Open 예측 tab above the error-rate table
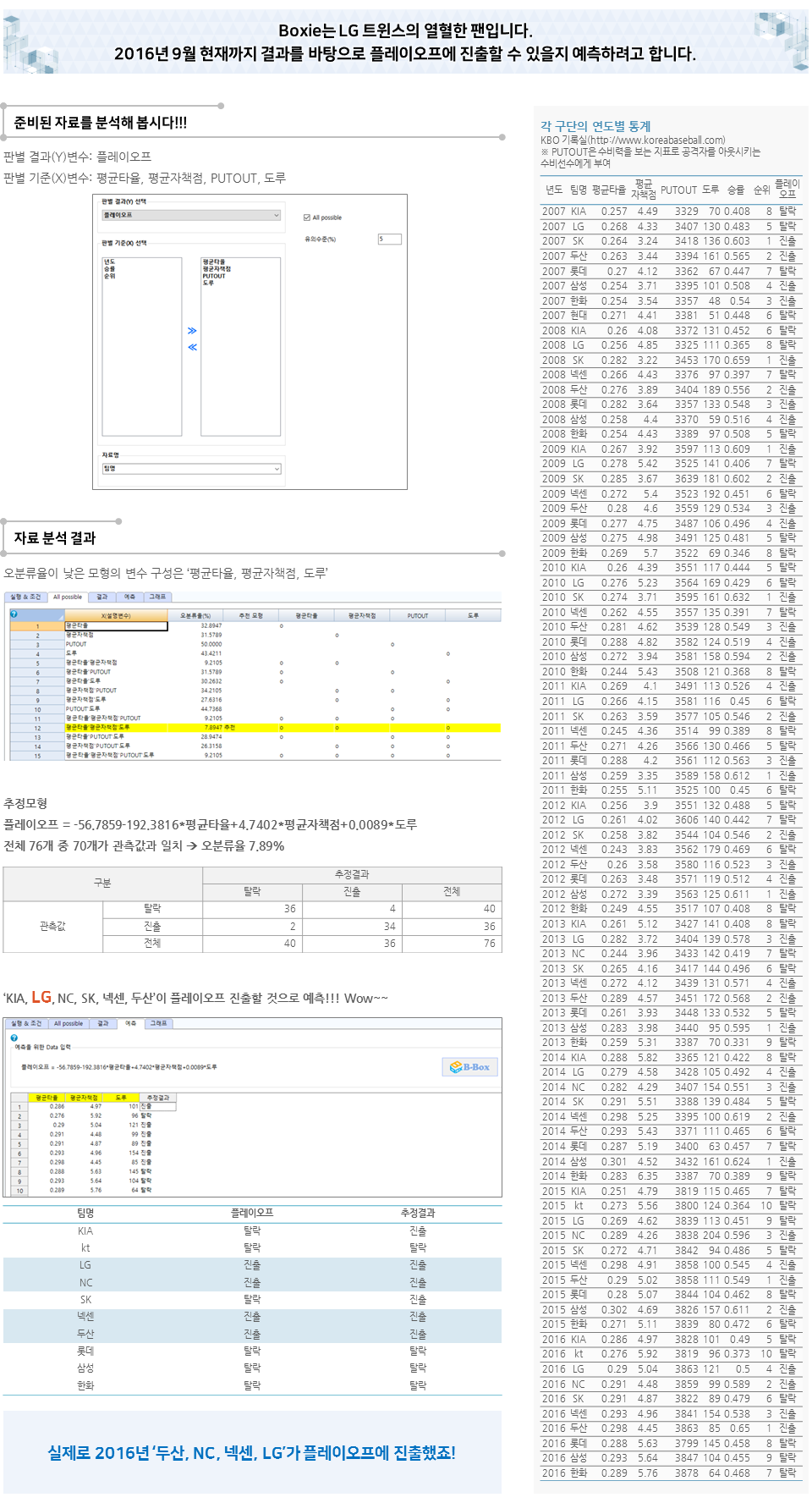The width and height of the screenshot is (812, 1503). coord(130,597)
